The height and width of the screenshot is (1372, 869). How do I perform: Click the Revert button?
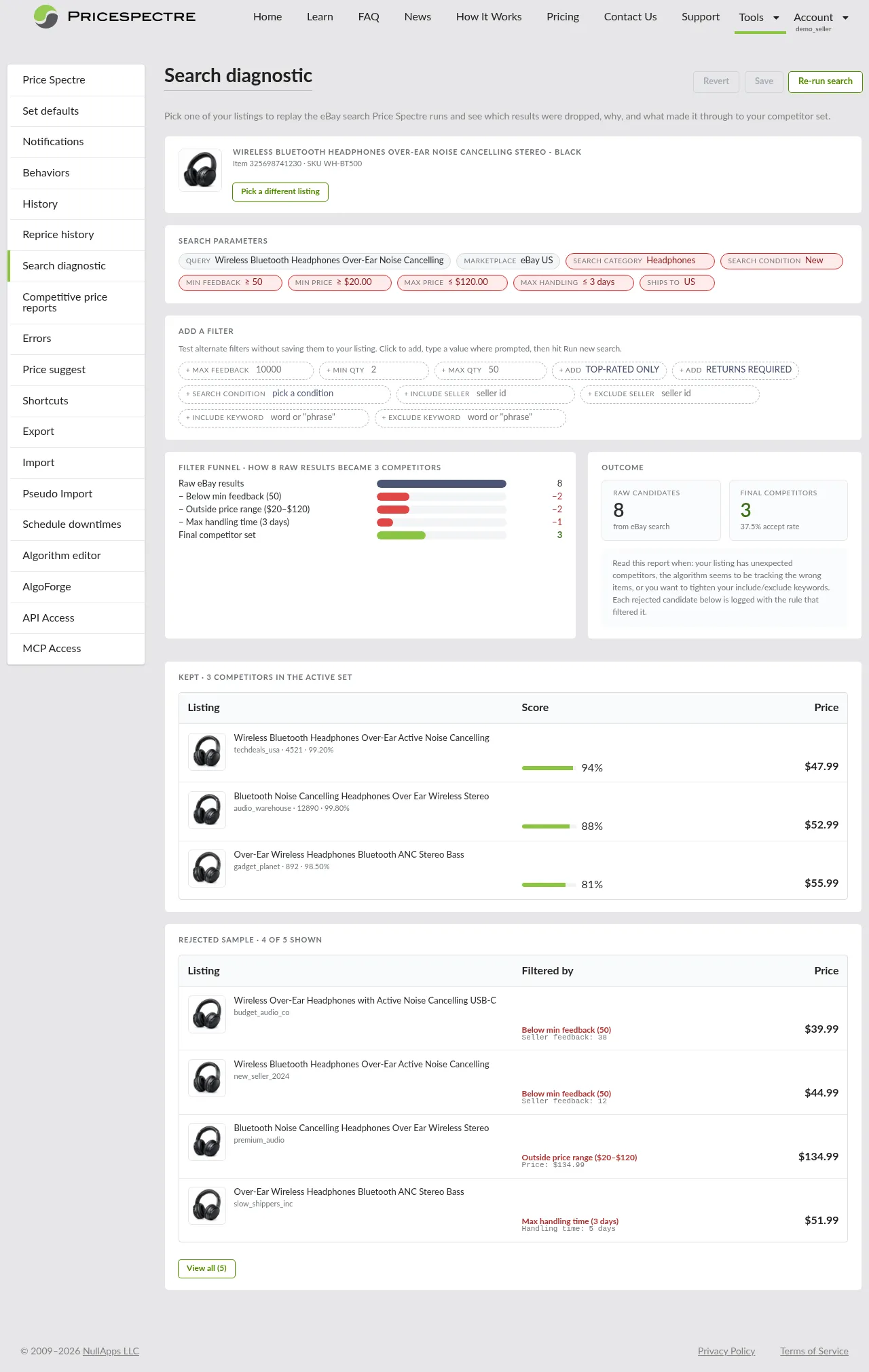pos(716,81)
